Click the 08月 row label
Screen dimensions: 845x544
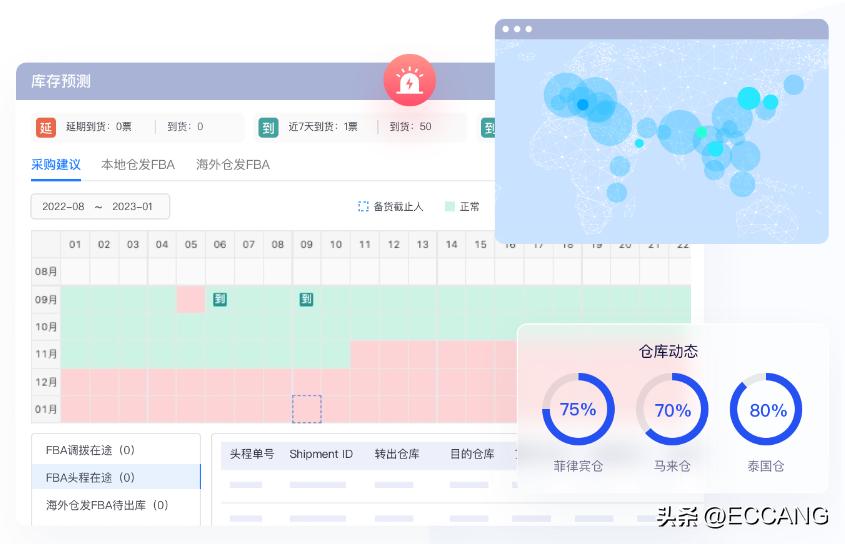pyautogui.click(x=46, y=271)
